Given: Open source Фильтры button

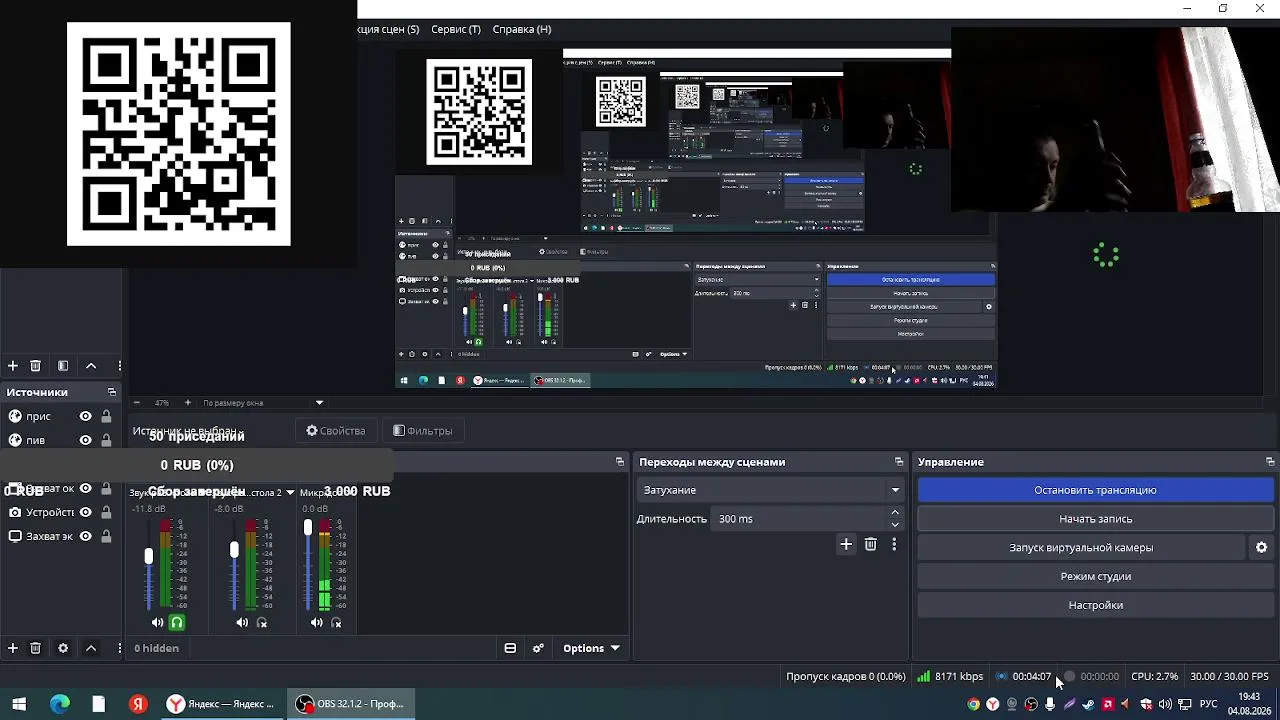Looking at the screenshot, I should (x=423, y=431).
